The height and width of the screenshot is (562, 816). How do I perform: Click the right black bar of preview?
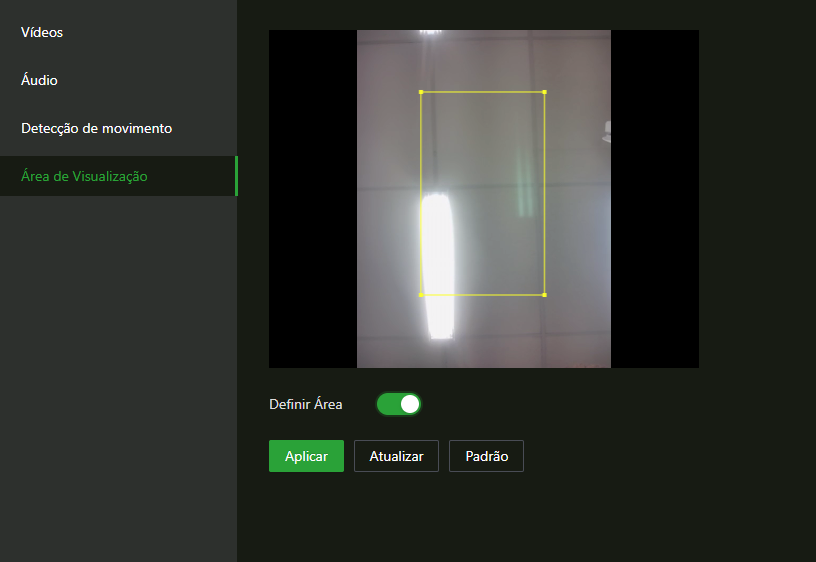[x=654, y=198]
